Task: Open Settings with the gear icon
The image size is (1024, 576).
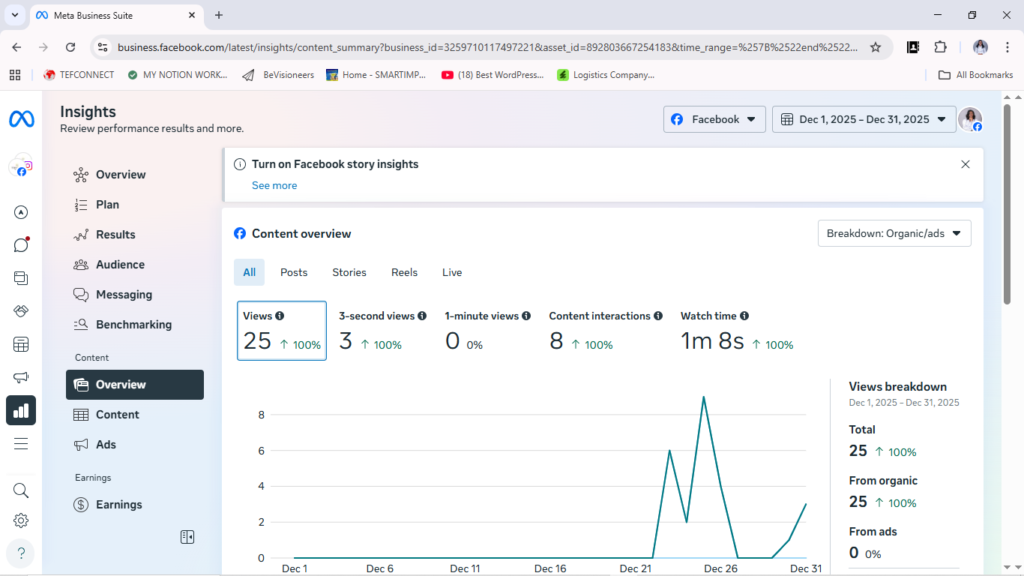Action: [x=21, y=521]
